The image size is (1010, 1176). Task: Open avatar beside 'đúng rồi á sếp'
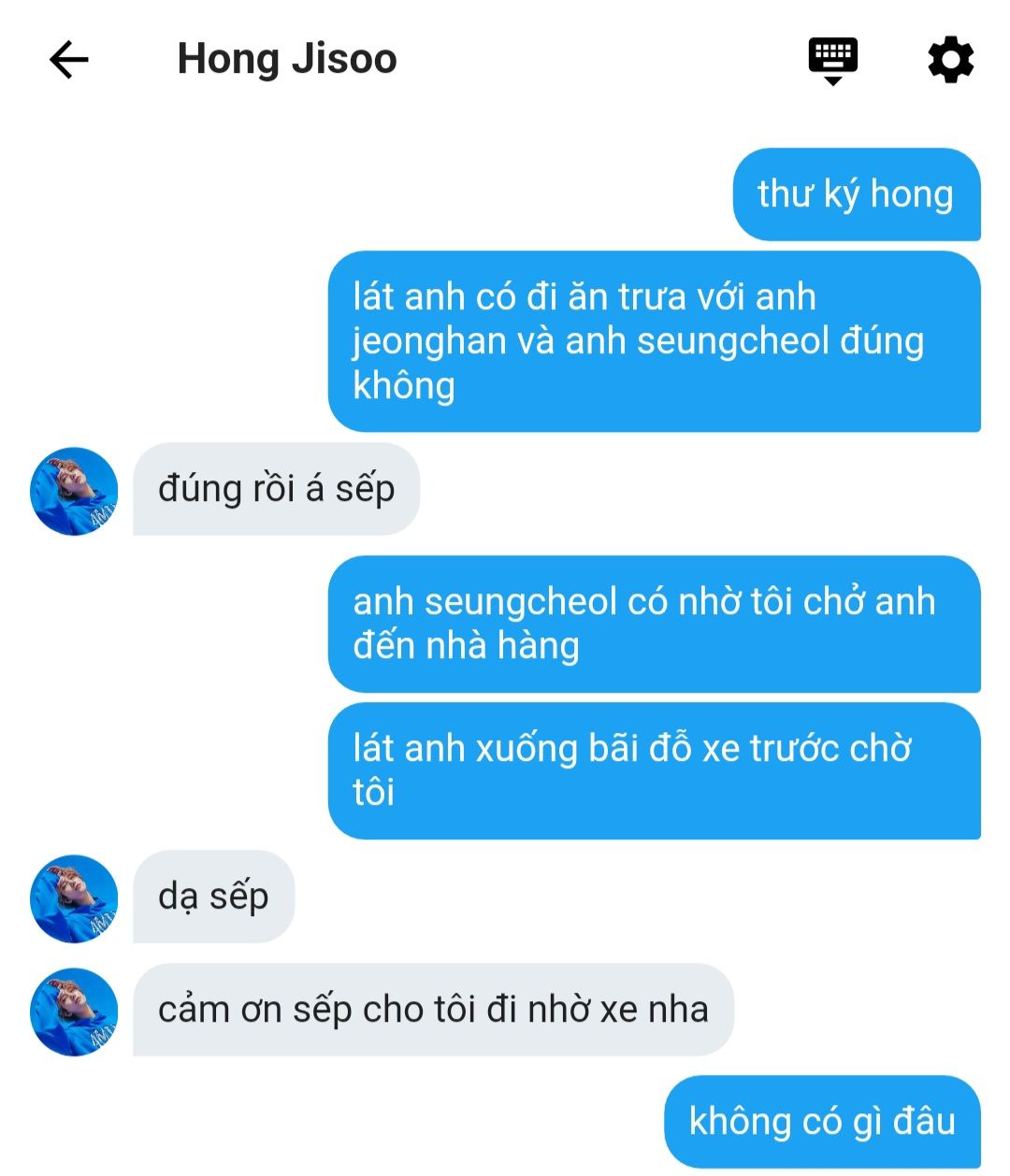(x=75, y=491)
